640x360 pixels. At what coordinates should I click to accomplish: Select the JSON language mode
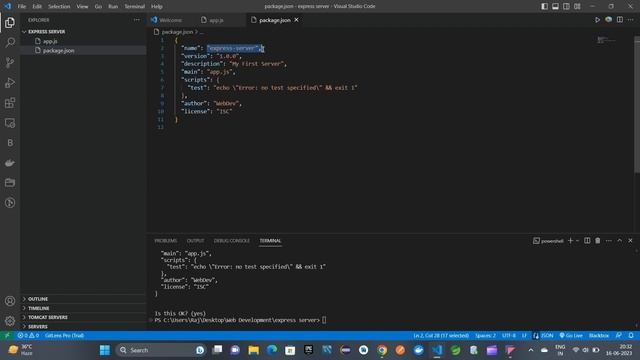[547, 336]
